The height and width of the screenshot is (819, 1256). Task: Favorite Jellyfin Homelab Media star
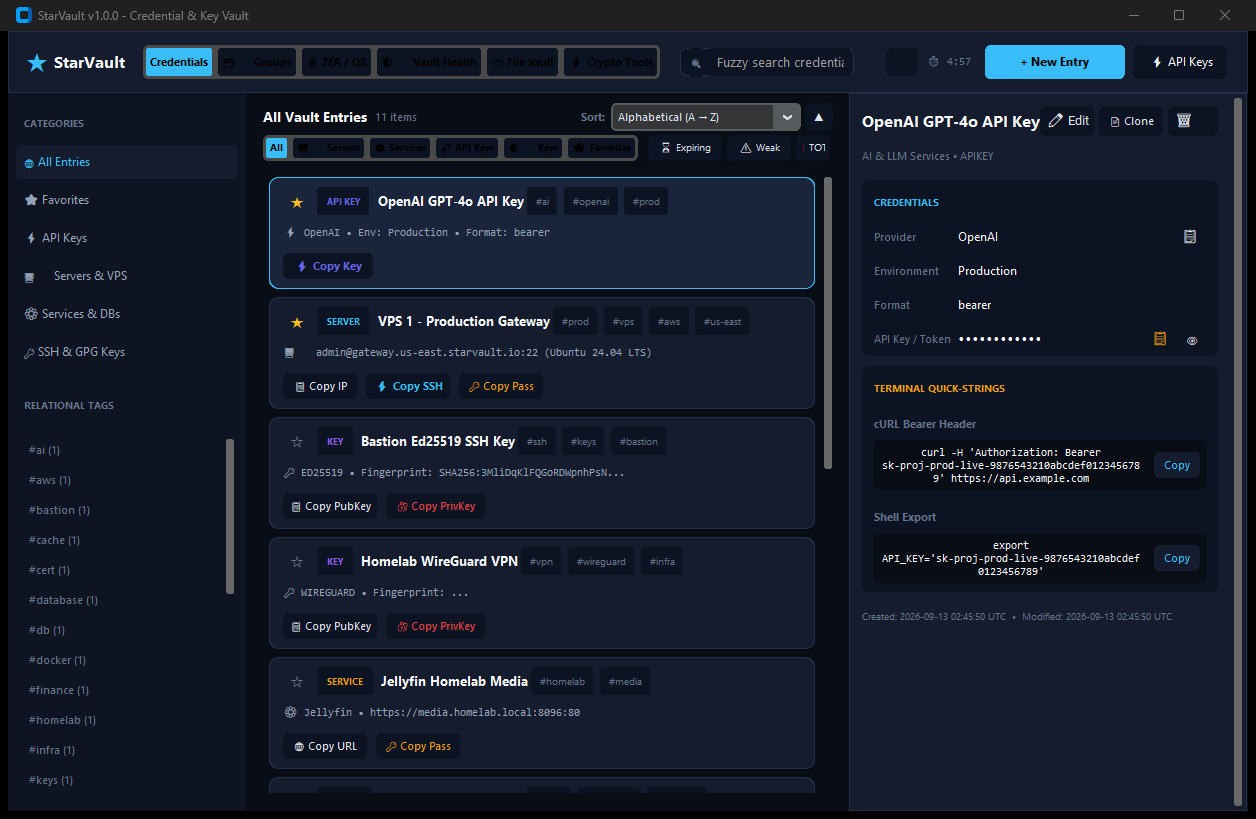[296, 682]
